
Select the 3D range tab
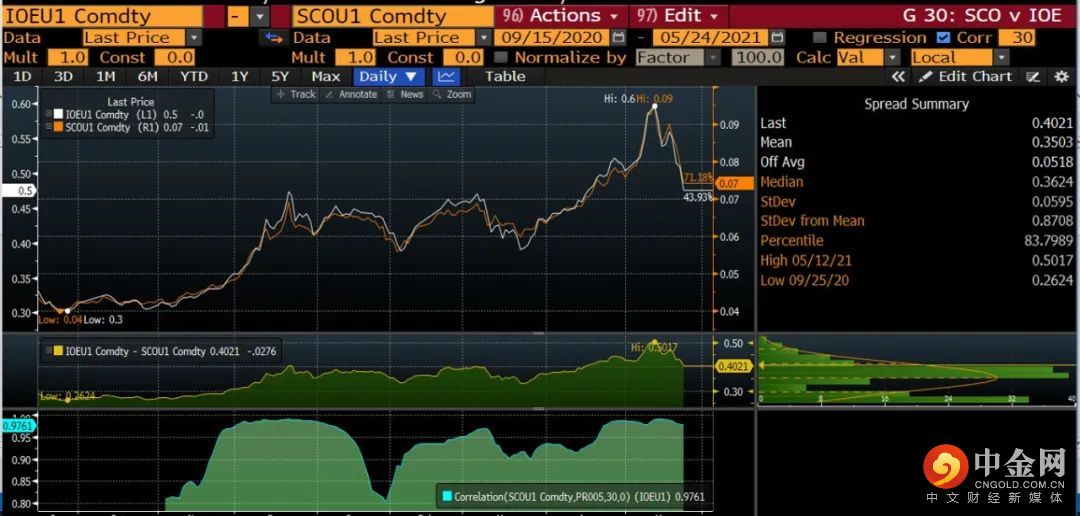[63, 76]
